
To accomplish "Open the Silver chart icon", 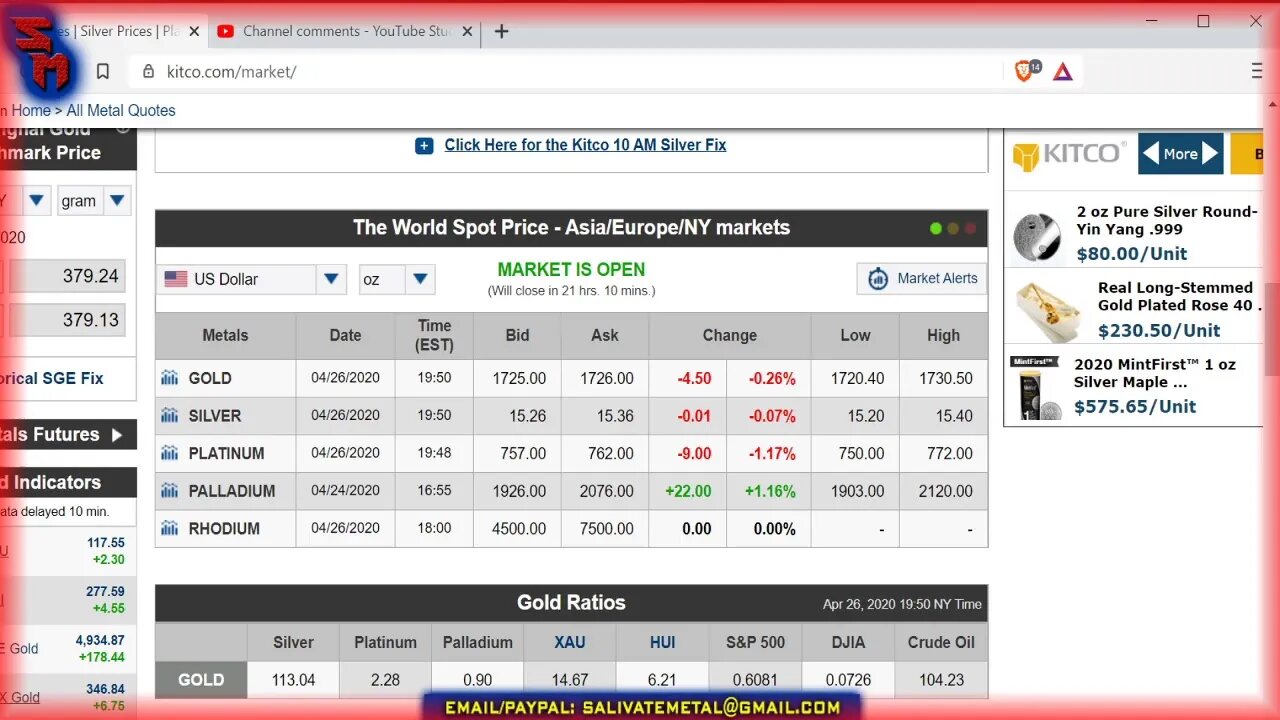I will point(170,416).
